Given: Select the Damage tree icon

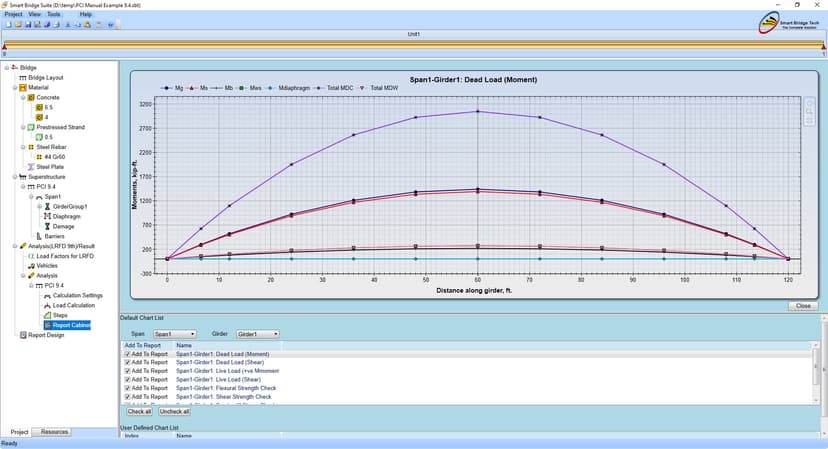Looking at the screenshot, I should (48, 226).
